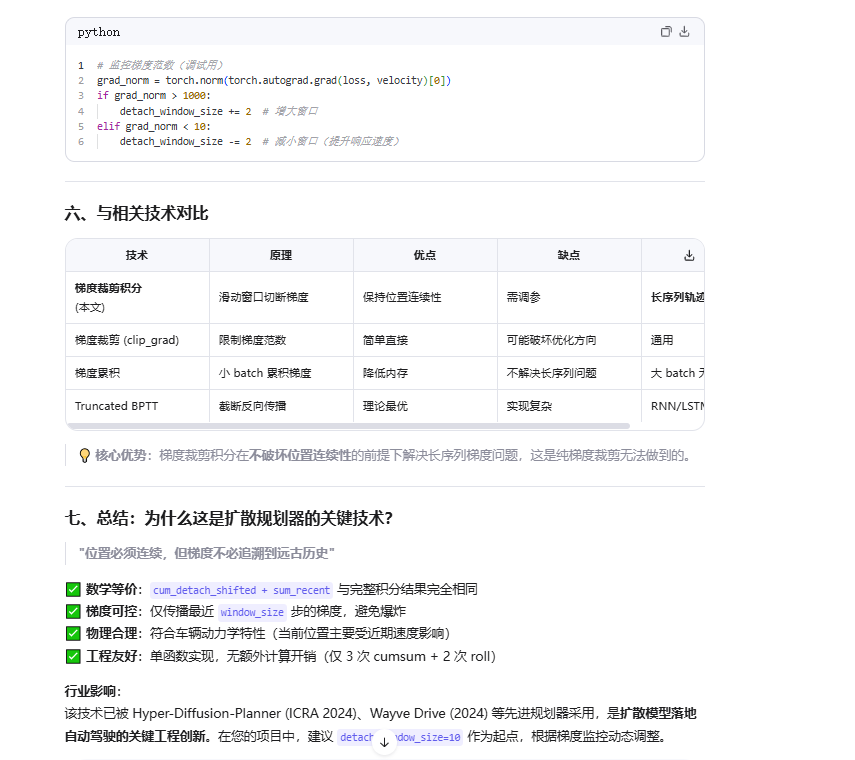855x760 pixels.
Task: Click the 行业影响 label
Action: (x=93, y=691)
